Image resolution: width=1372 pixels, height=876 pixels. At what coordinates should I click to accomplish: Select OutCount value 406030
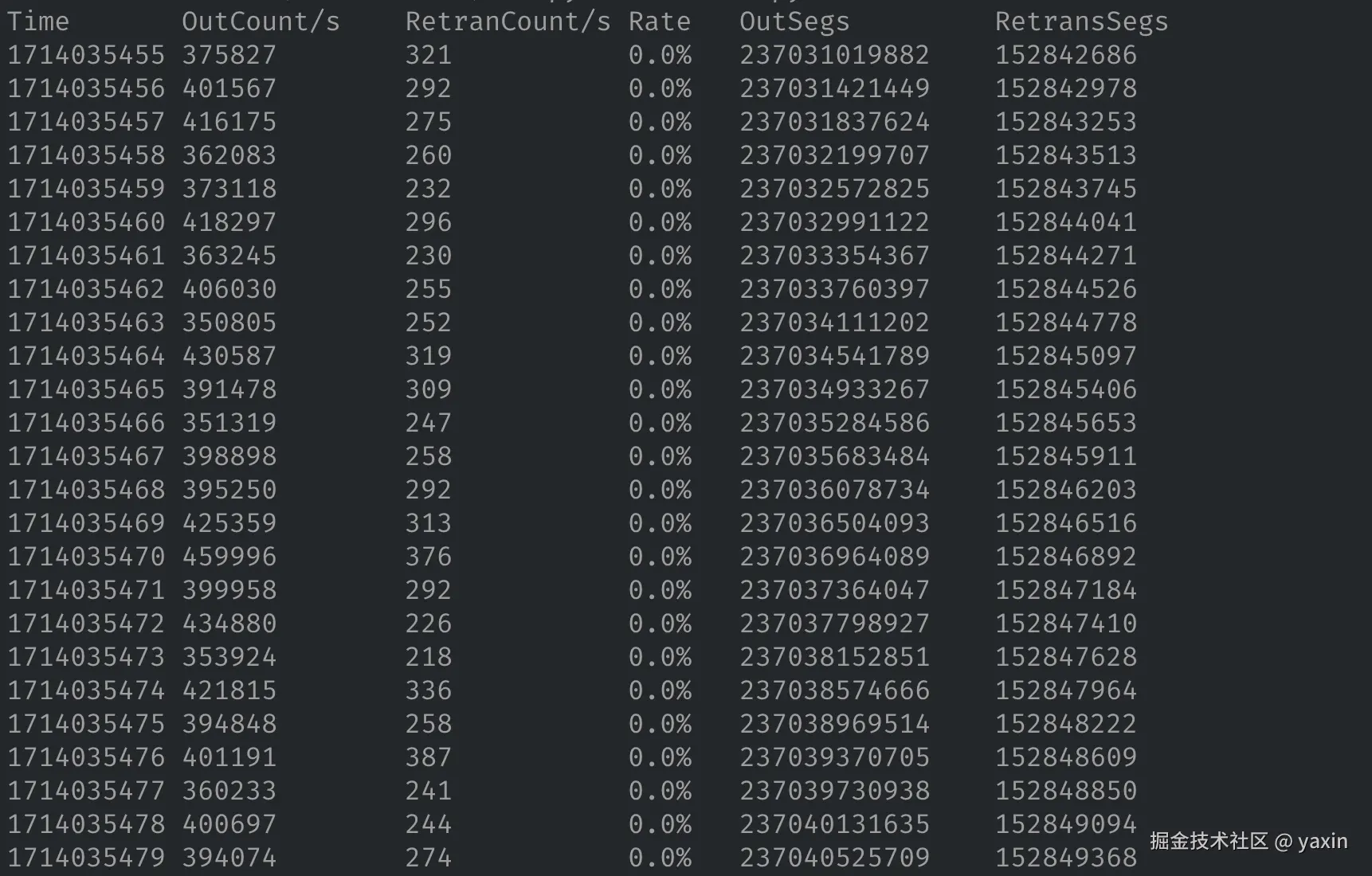pyautogui.click(x=229, y=289)
